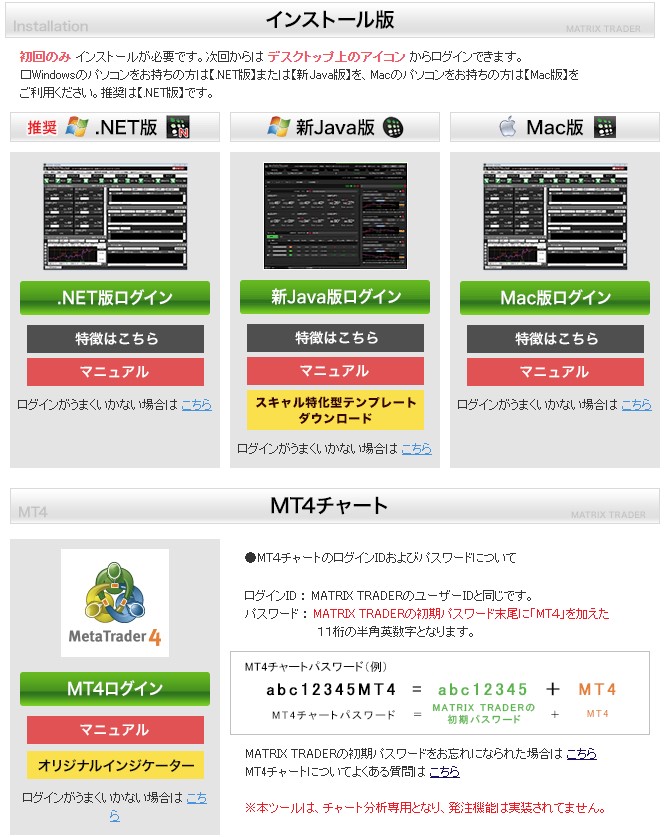Follow こちら login-help link under 新Java版
This screenshot has width=664, height=837.
416,449
